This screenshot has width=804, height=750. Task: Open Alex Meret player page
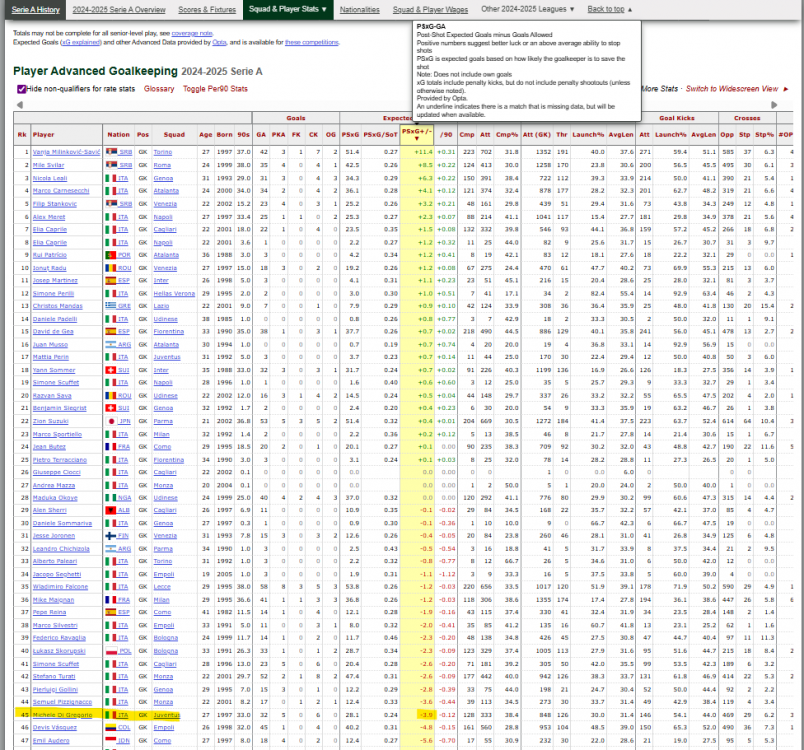(49, 217)
